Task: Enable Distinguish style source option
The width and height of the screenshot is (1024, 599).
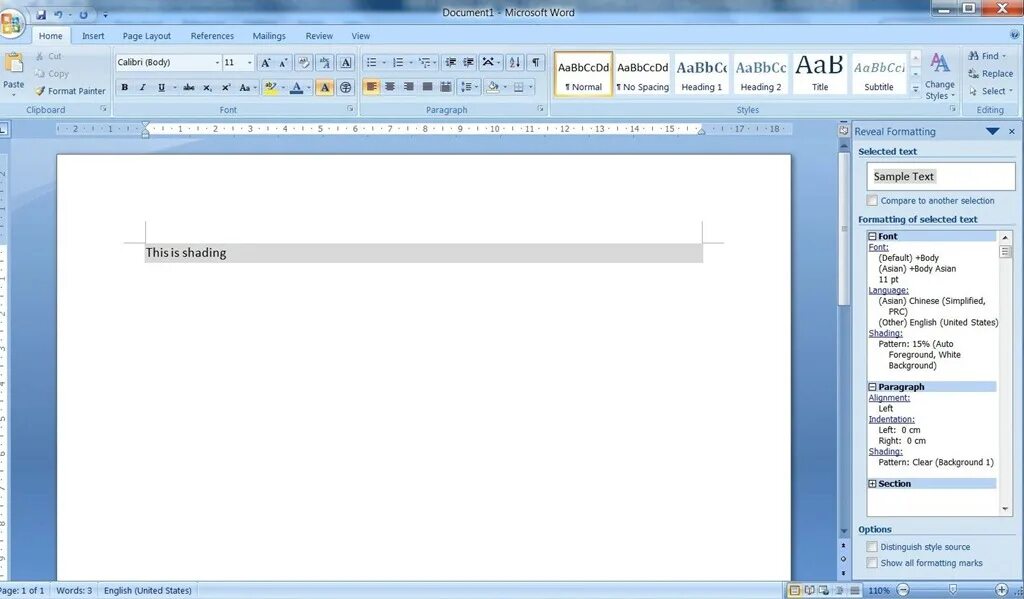Action: [x=872, y=547]
